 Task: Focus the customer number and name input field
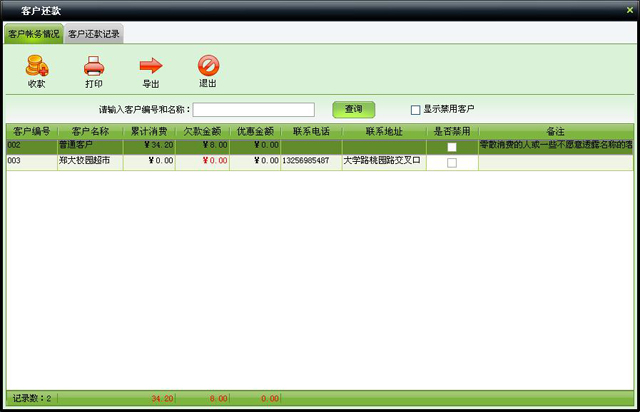pos(254,109)
